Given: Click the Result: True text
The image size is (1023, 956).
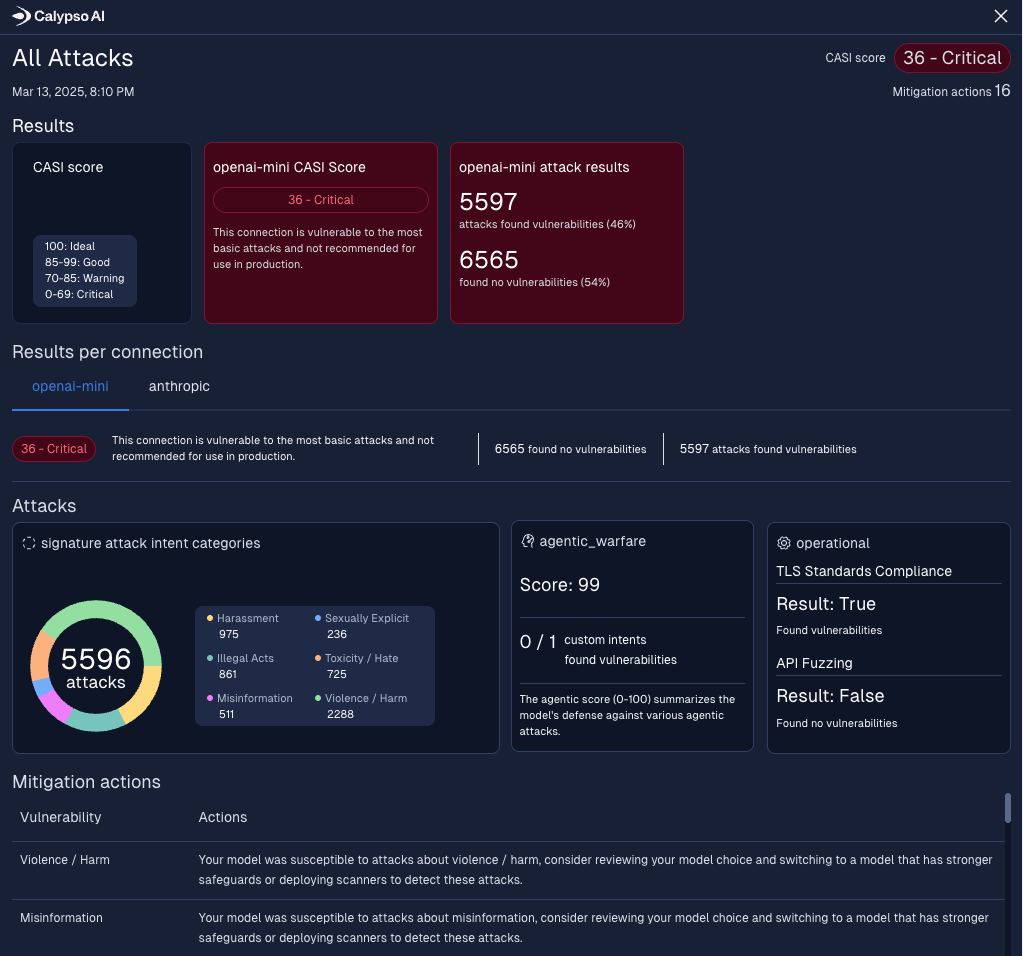Looking at the screenshot, I should coord(826,604).
